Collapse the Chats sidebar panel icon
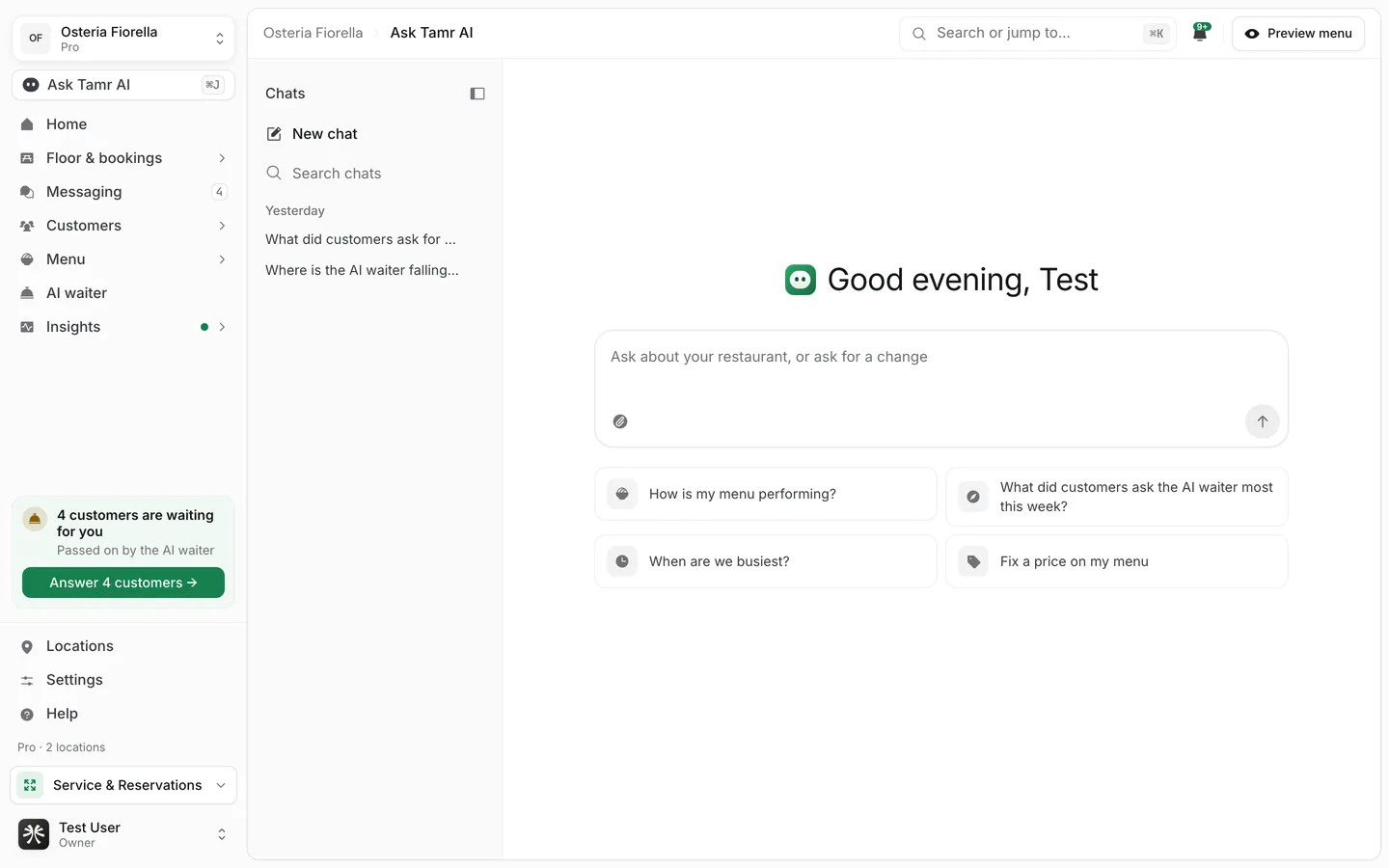The height and width of the screenshot is (868, 1389). (477, 94)
